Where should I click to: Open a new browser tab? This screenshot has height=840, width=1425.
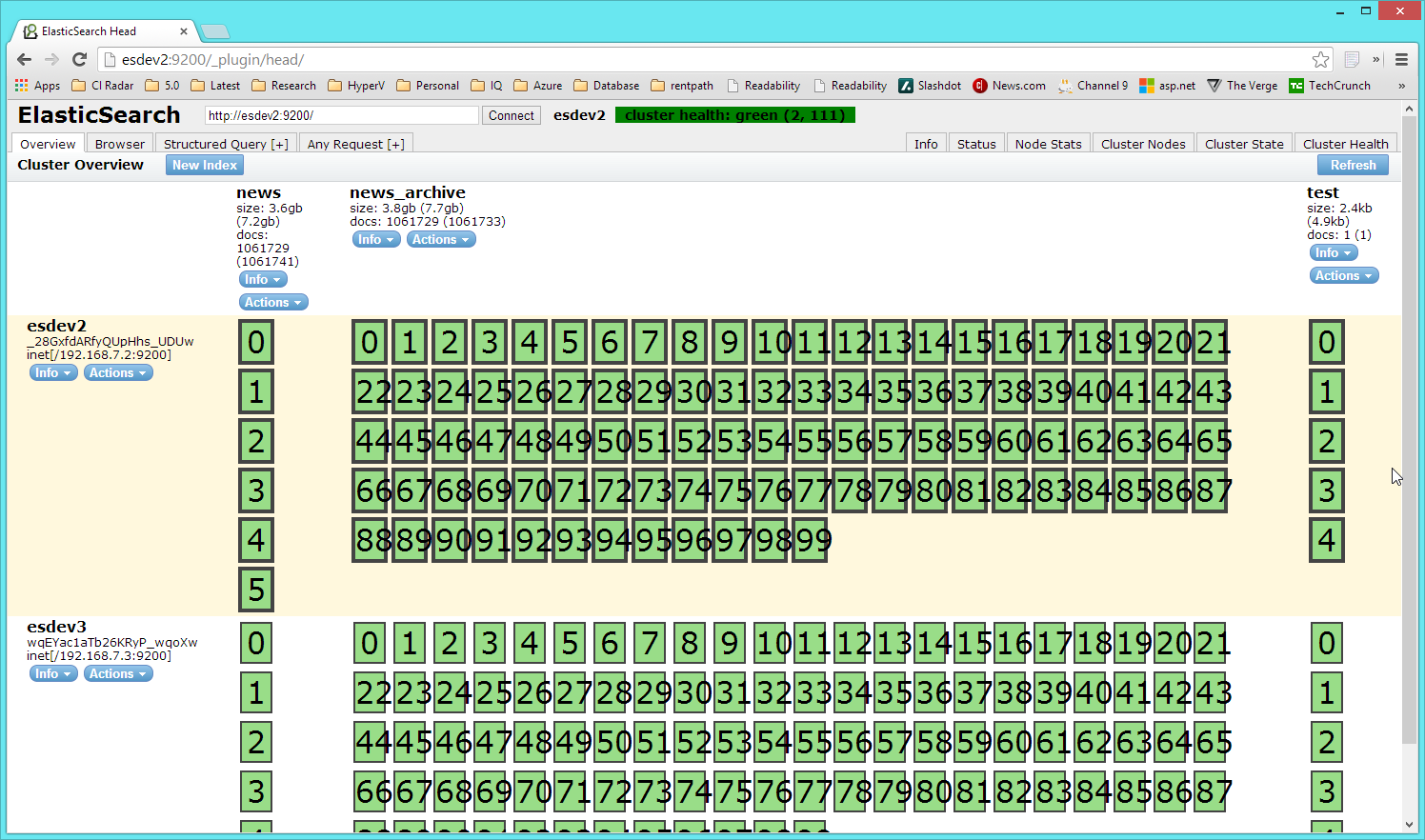[215, 31]
